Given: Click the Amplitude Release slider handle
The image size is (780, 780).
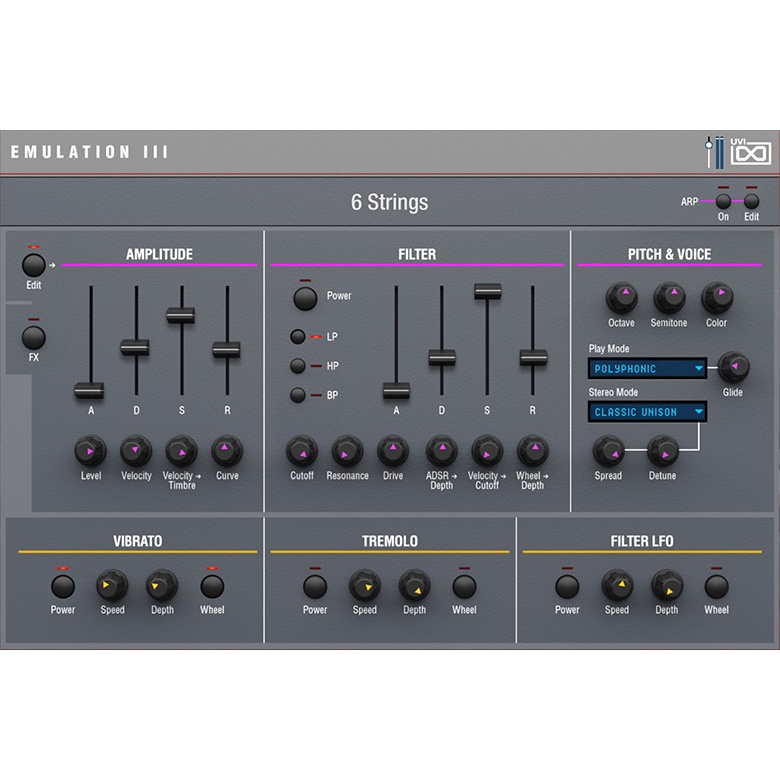Looking at the screenshot, I should pos(226,350).
